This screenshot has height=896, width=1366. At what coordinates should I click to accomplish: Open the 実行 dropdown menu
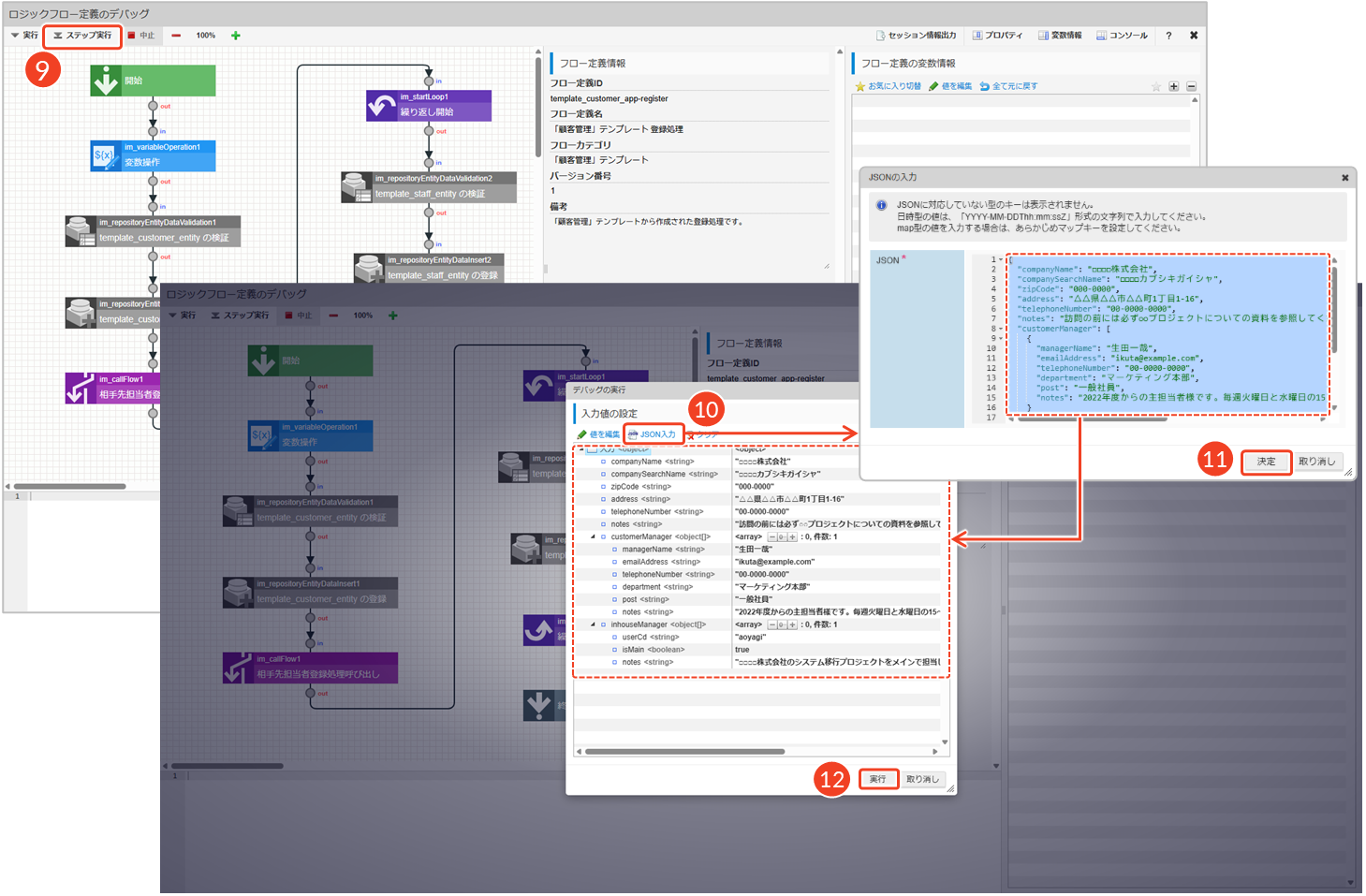24,36
